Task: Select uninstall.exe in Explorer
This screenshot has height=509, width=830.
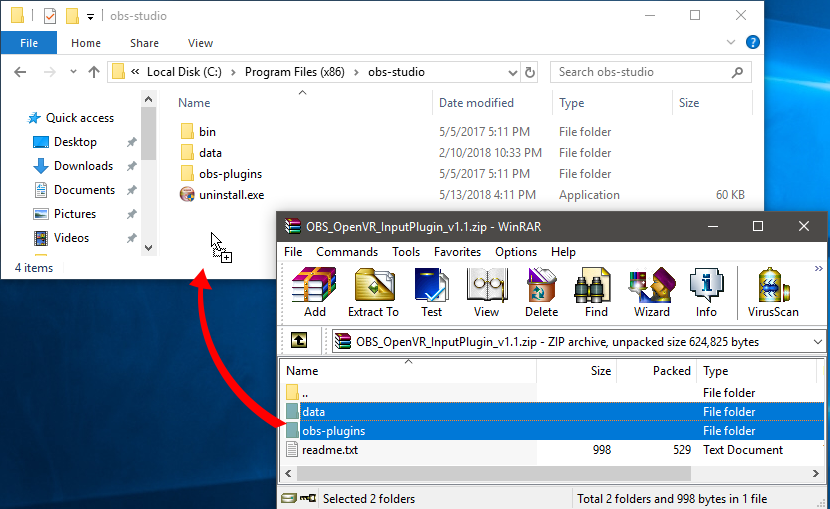Action: [x=231, y=195]
